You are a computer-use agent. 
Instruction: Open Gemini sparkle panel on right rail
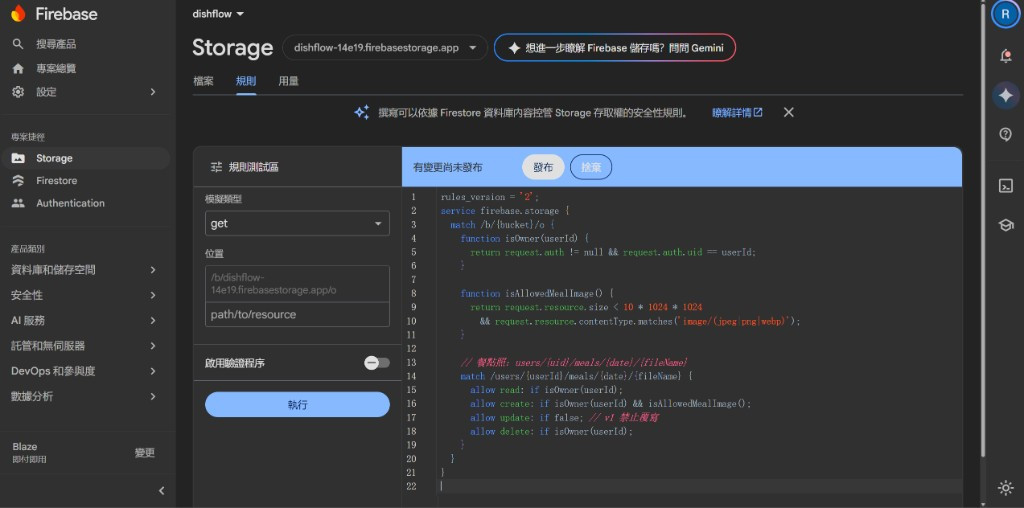tap(1006, 95)
